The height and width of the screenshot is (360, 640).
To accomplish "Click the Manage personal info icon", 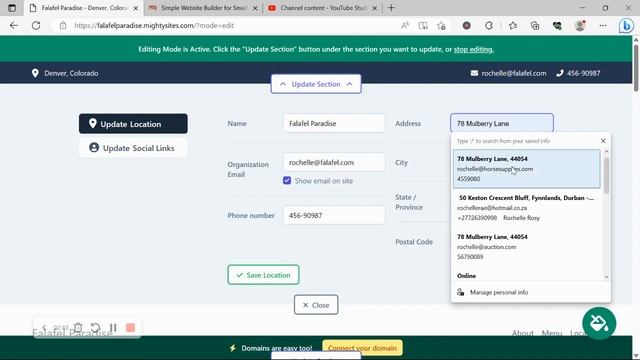I will [x=460, y=292].
